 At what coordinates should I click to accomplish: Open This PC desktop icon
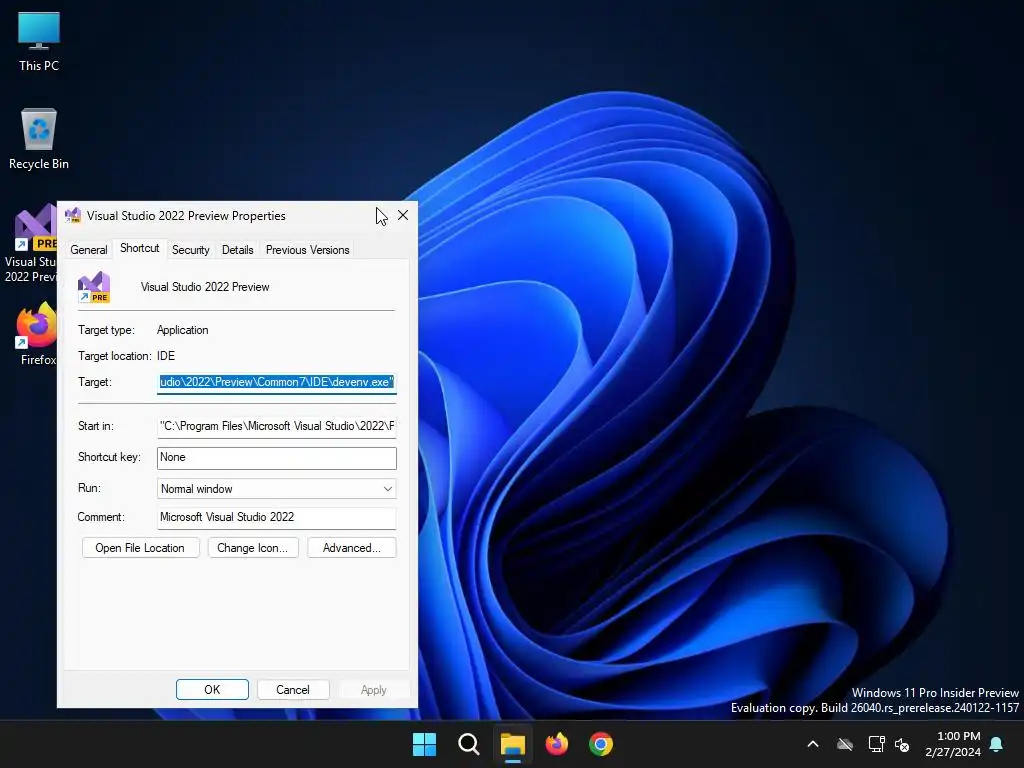coord(39,42)
